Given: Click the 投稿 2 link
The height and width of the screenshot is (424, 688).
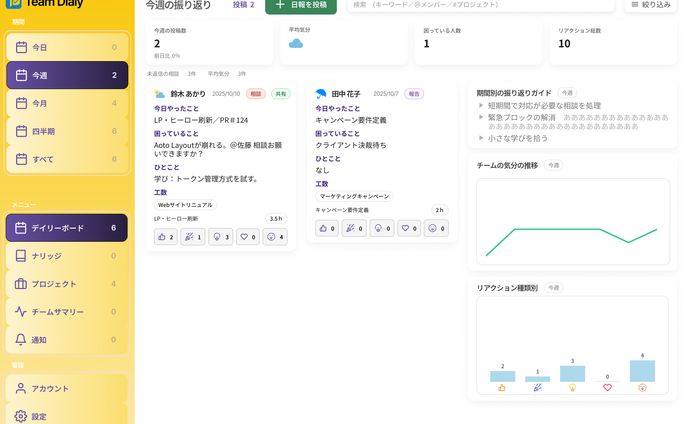Looking at the screenshot, I should (x=244, y=5).
